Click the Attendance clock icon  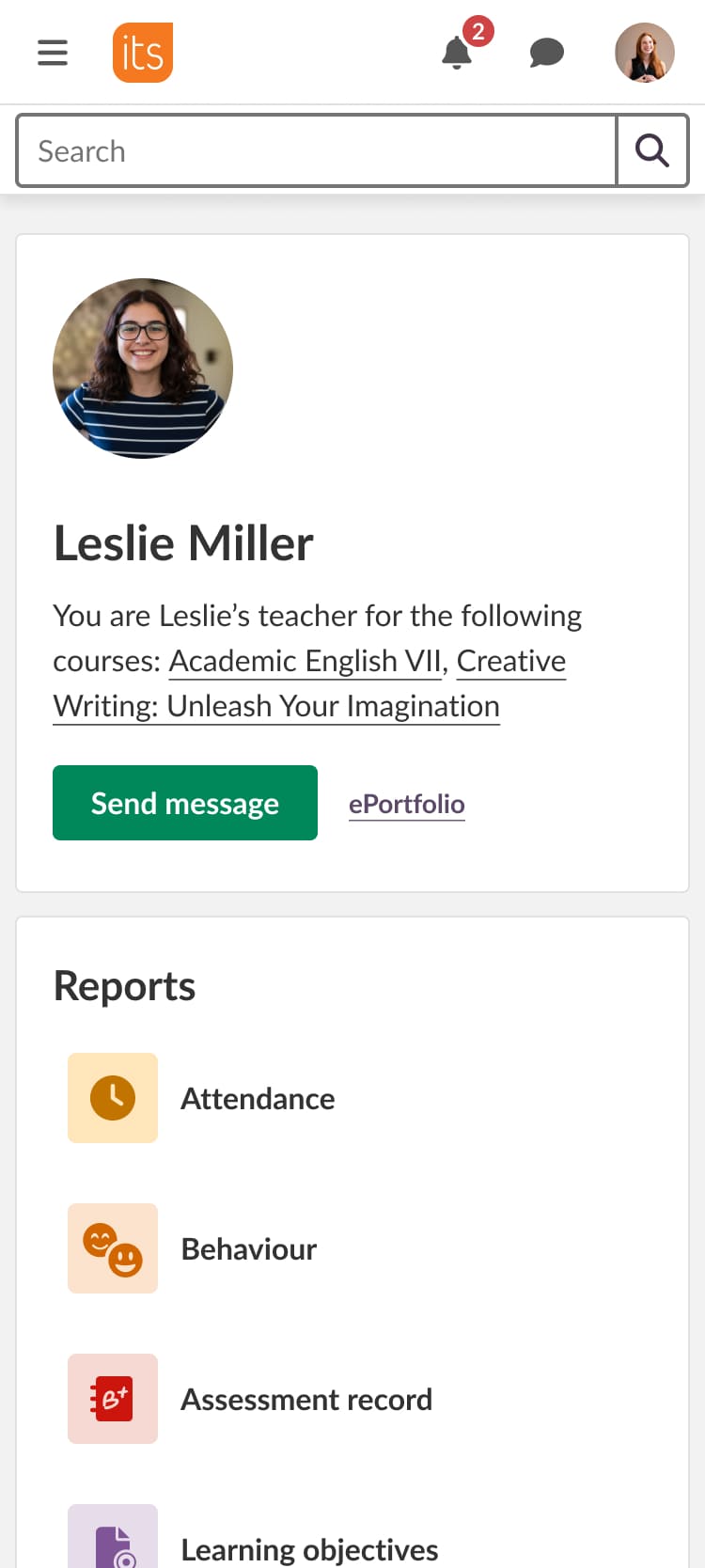[113, 1098]
